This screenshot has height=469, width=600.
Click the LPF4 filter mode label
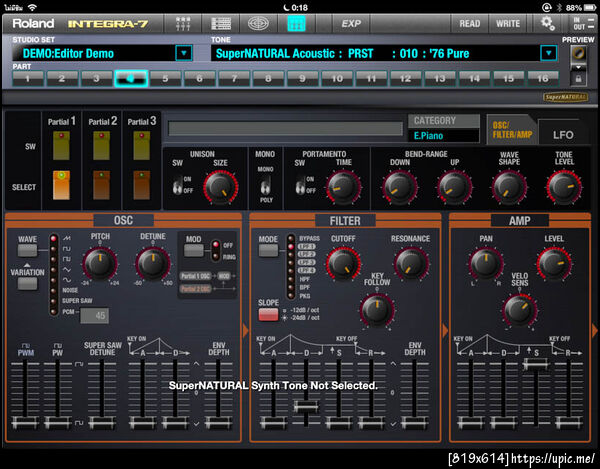point(307,270)
